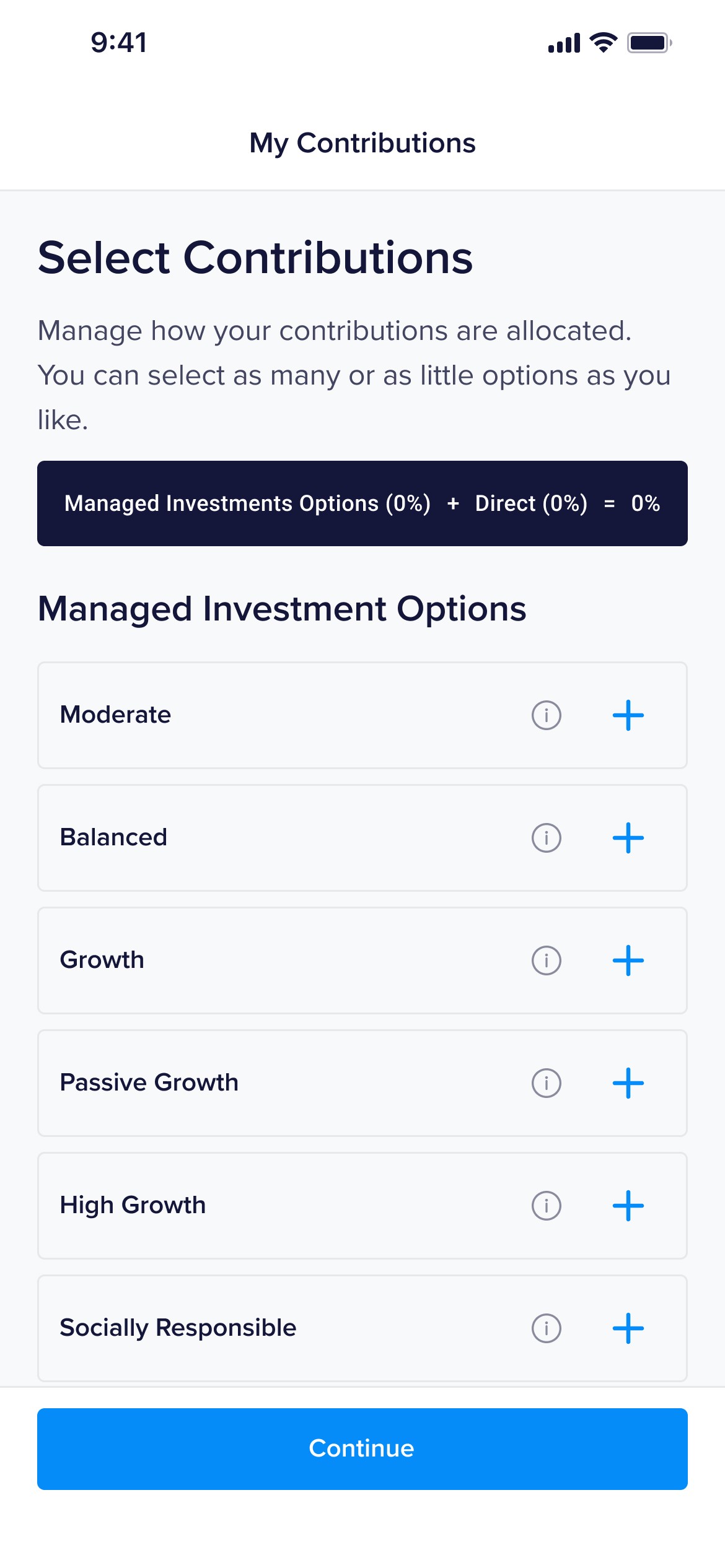725x1568 pixels.
Task: Show info about the Balanced option
Action: pyautogui.click(x=546, y=838)
